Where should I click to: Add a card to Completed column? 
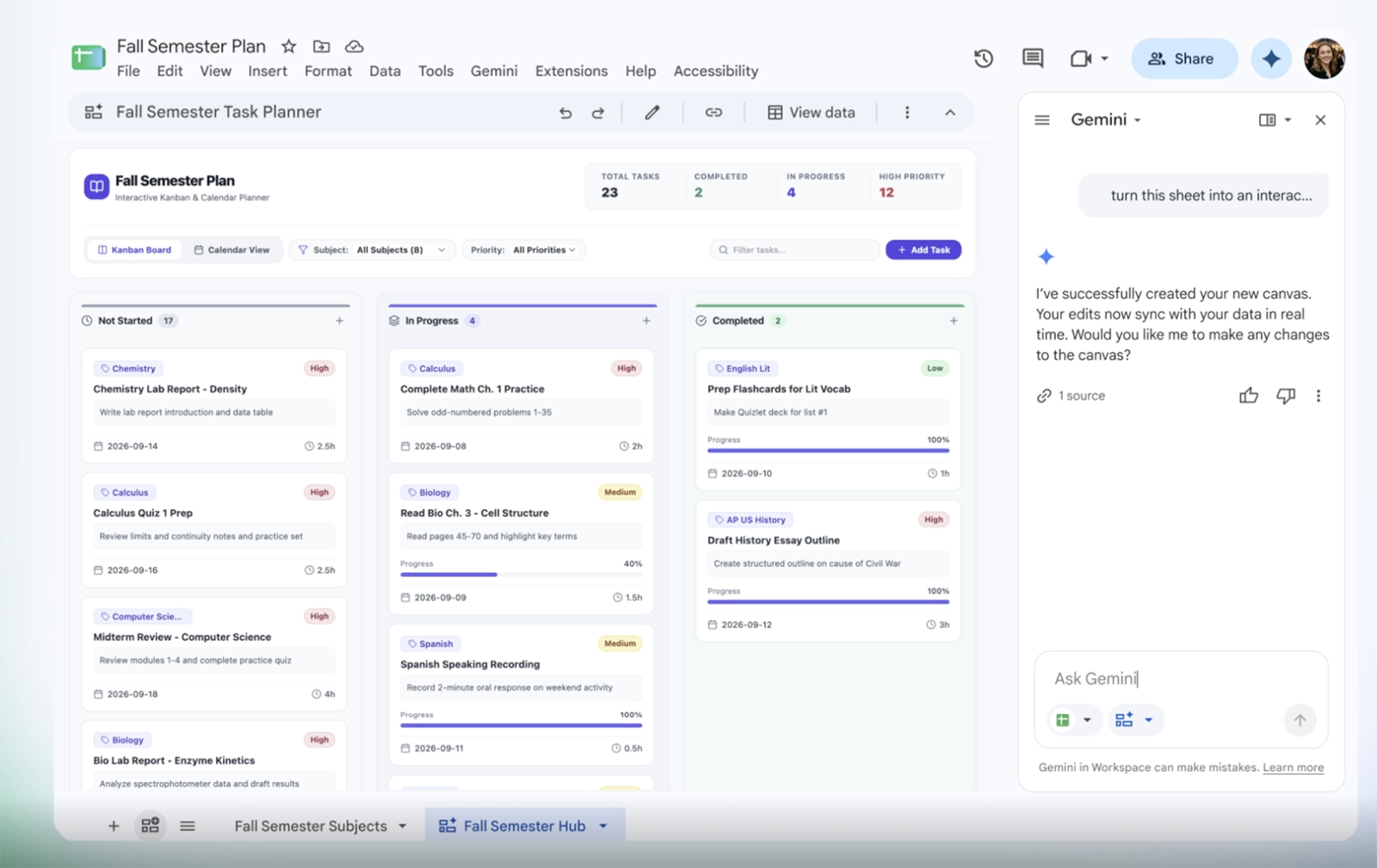click(954, 321)
